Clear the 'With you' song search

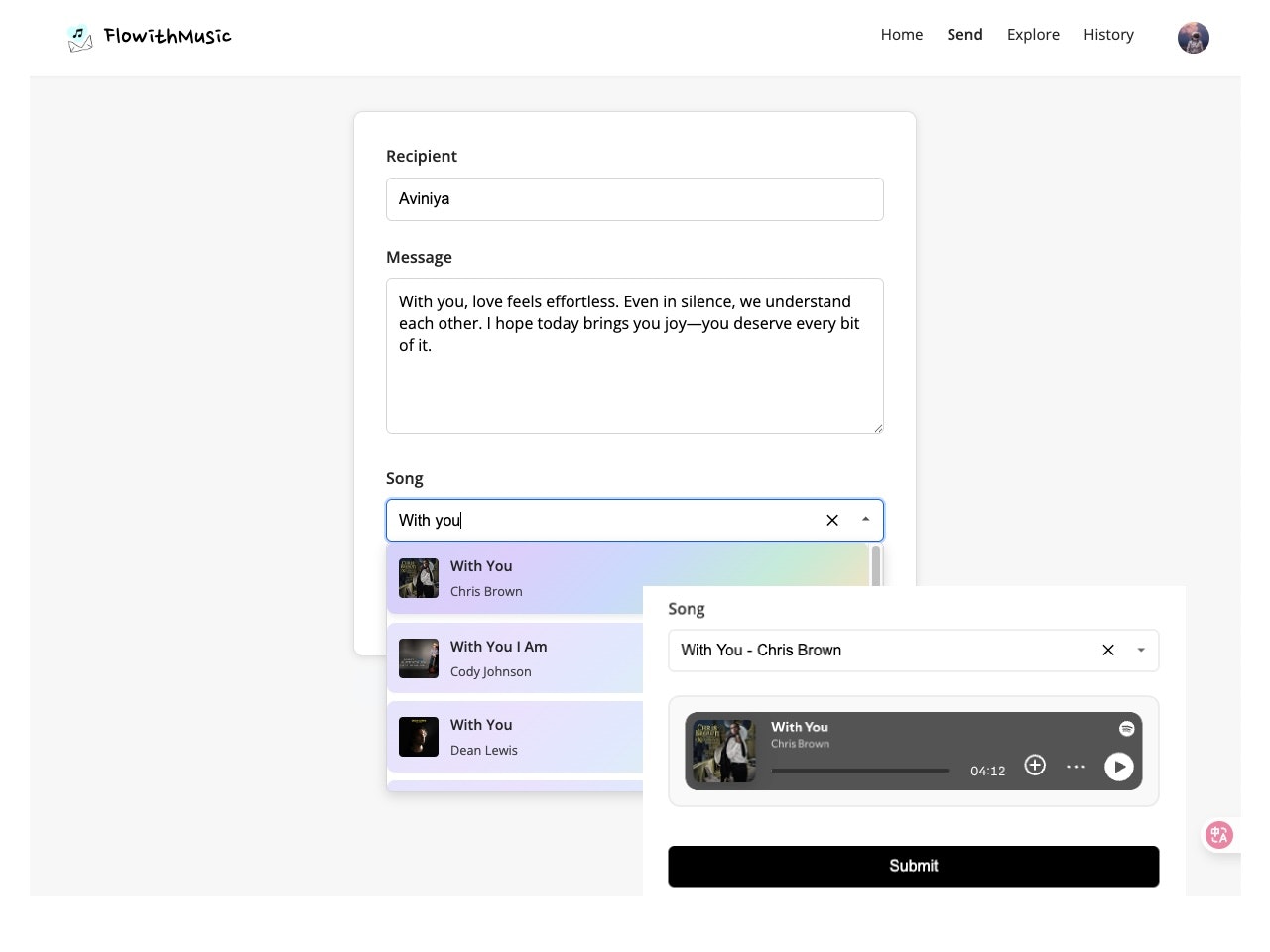coord(832,520)
